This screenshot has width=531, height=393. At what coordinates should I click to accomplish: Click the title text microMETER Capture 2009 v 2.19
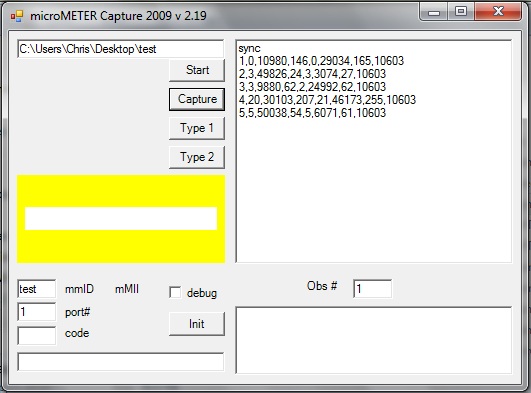tap(118, 16)
